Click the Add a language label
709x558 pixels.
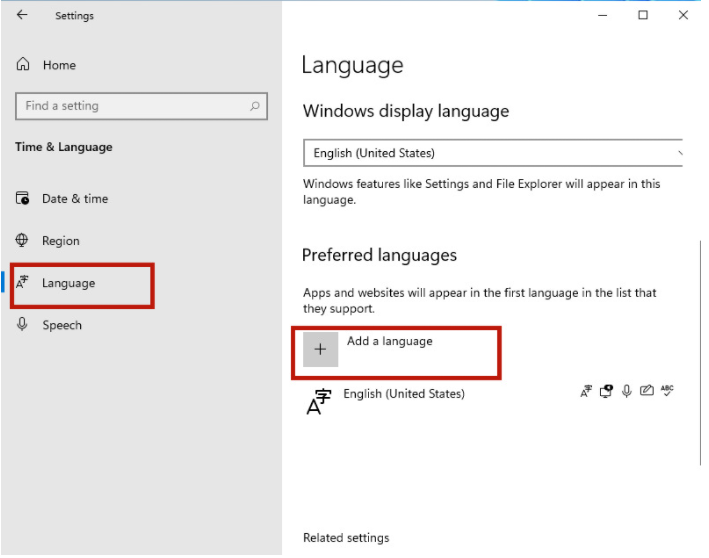(390, 341)
